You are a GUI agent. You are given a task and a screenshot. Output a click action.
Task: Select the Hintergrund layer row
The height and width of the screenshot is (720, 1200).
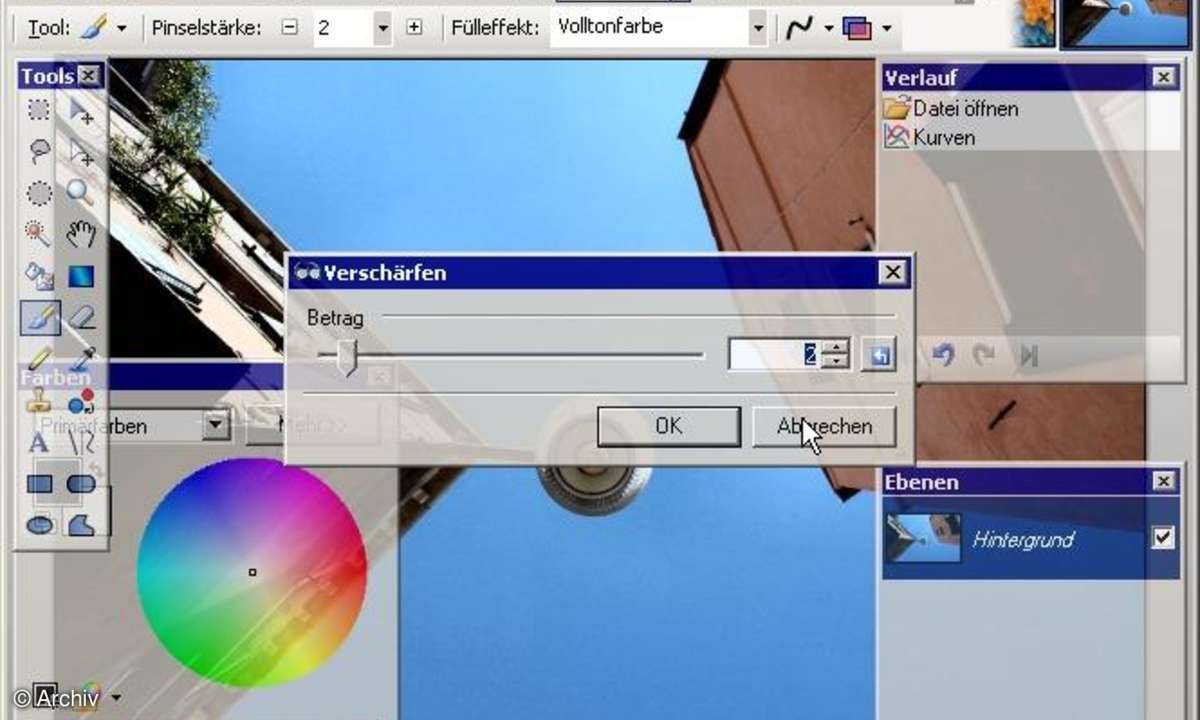1031,539
